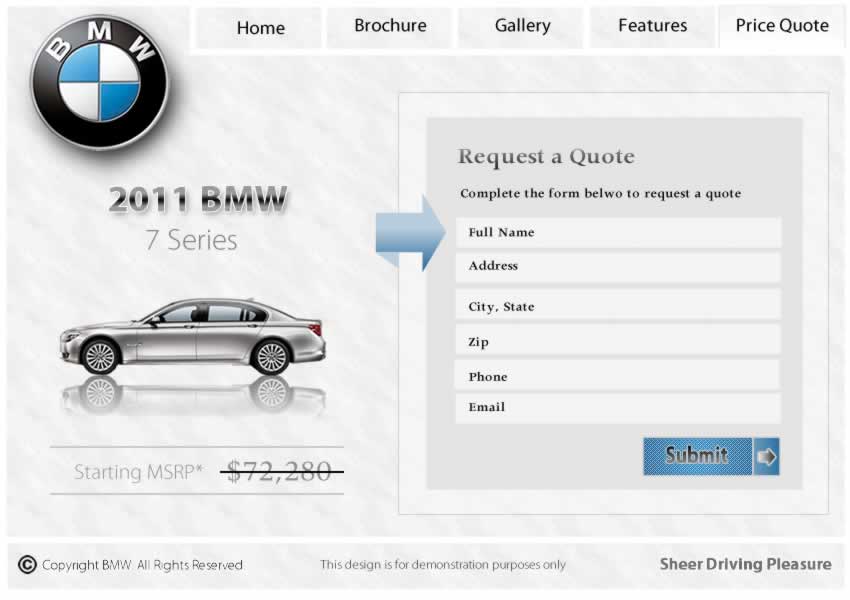This screenshot has width=850, height=600.
Task: Open the Home tab
Action: [260, 27]
